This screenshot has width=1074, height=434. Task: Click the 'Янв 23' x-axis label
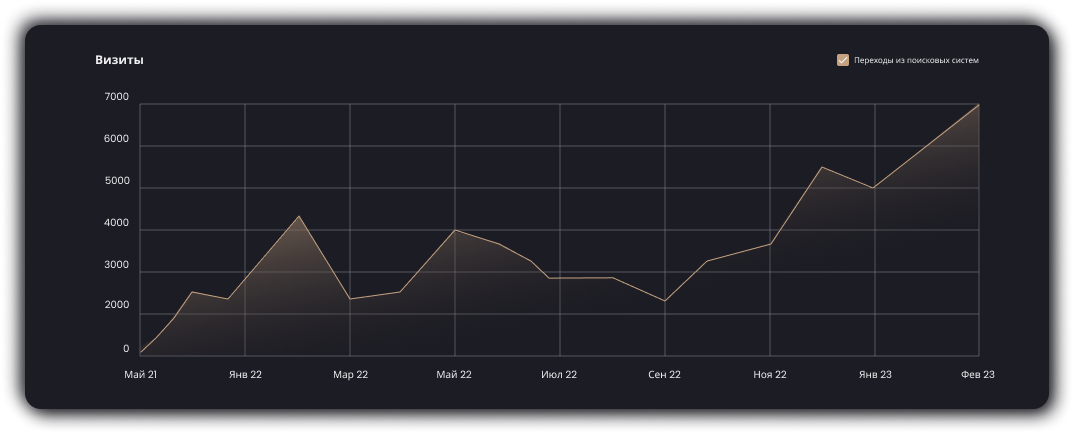coord(875,374)
